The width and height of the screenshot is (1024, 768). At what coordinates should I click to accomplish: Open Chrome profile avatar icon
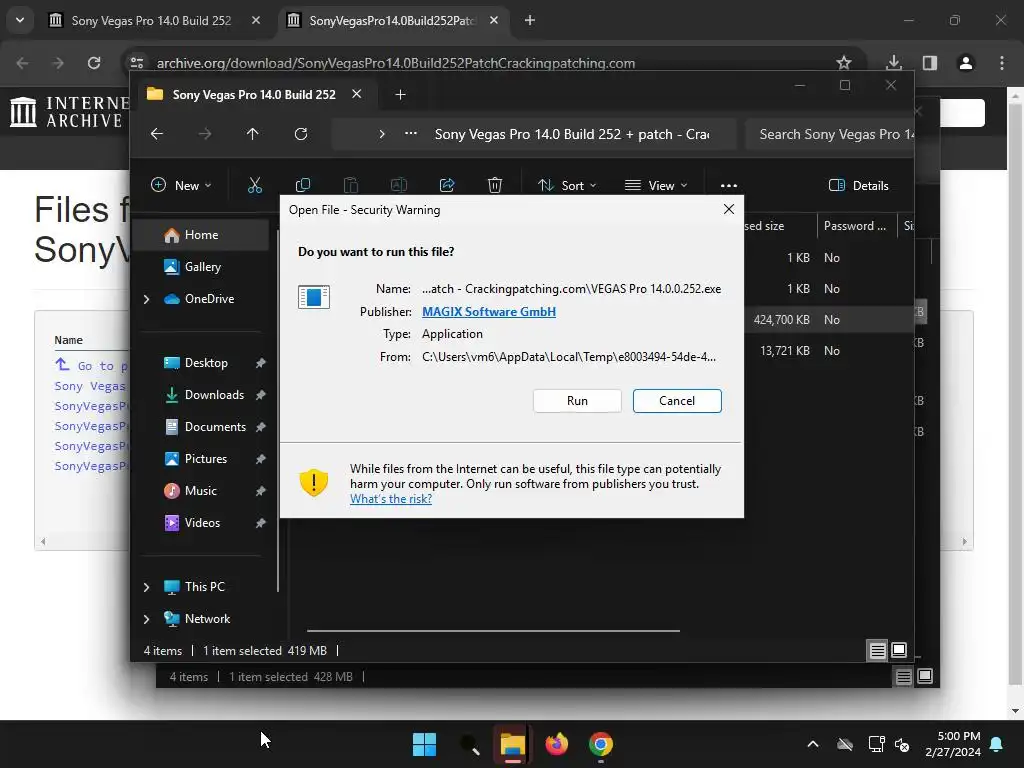pos(965,63)
